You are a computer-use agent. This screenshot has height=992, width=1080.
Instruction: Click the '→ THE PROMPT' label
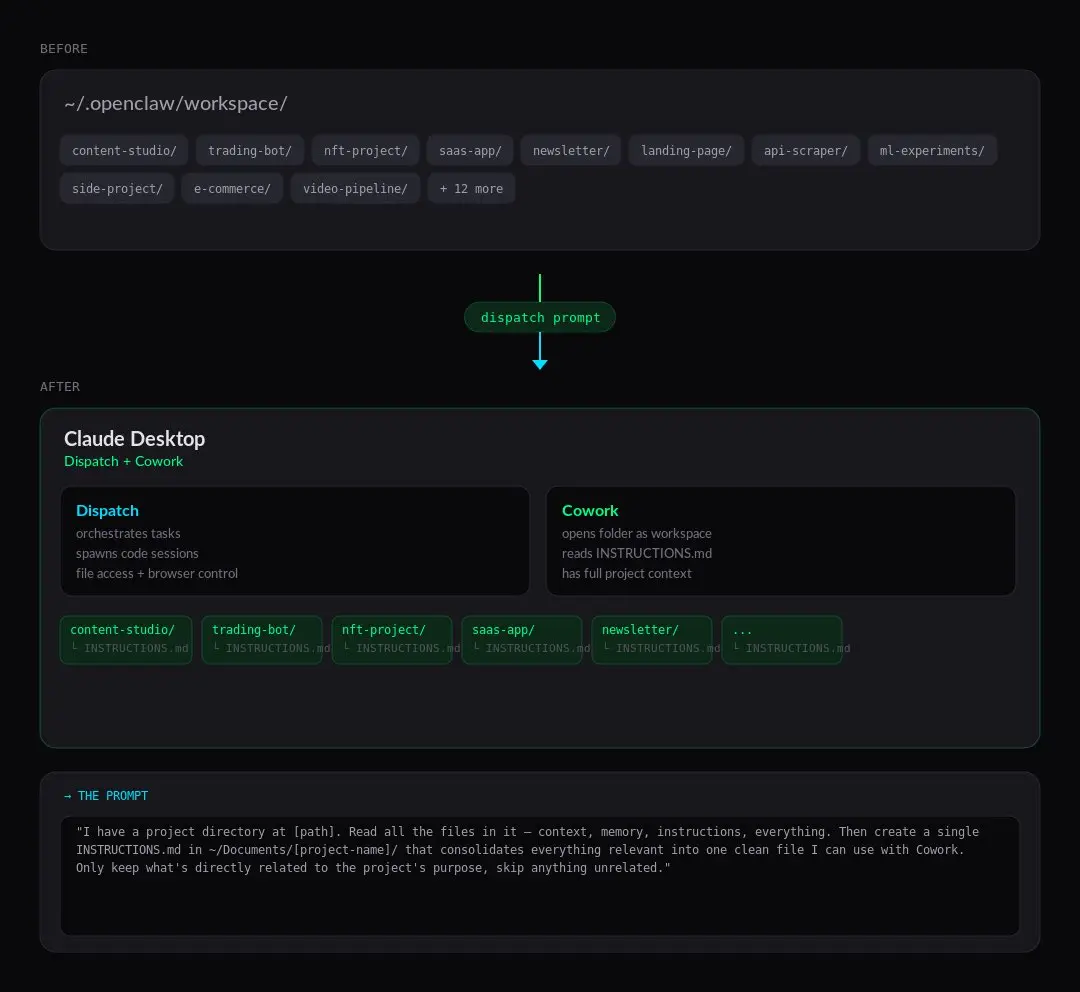click(106, 796)
